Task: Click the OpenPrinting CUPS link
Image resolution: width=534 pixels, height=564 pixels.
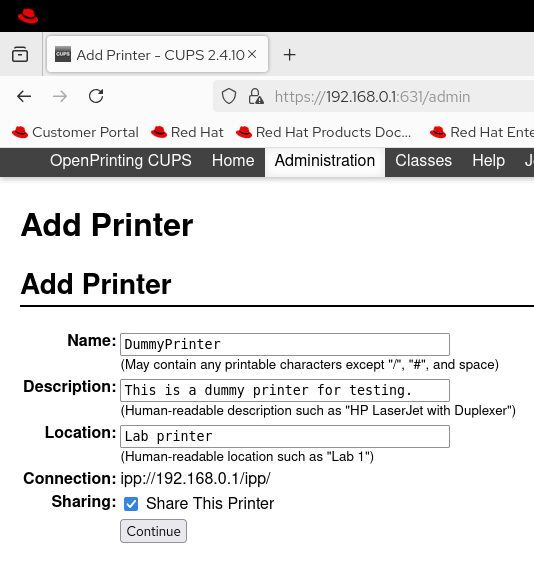Action: 120,161
